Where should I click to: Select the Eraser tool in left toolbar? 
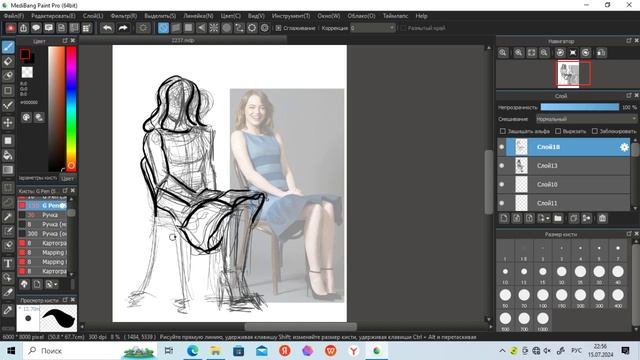8,62
